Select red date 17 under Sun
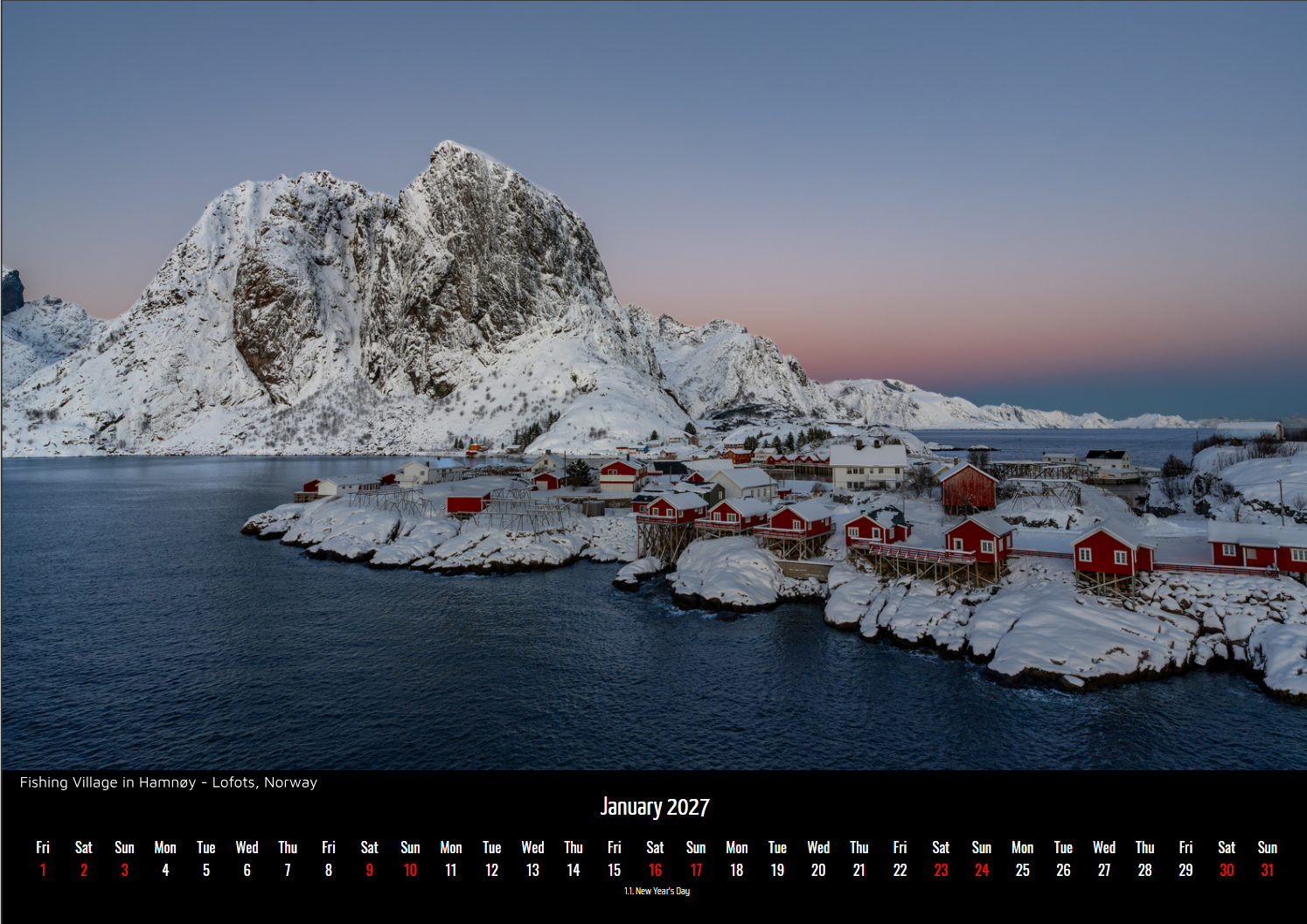Screen dimensions: 1307x924 click(696, 870)
